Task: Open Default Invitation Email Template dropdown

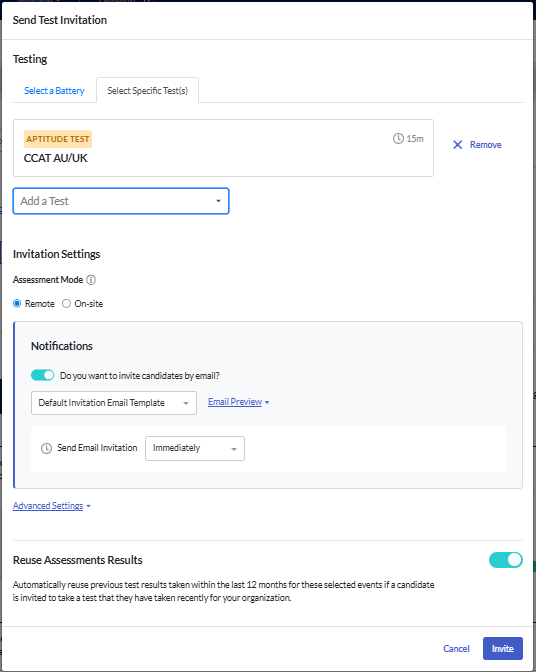Action: tap(114, 403)
